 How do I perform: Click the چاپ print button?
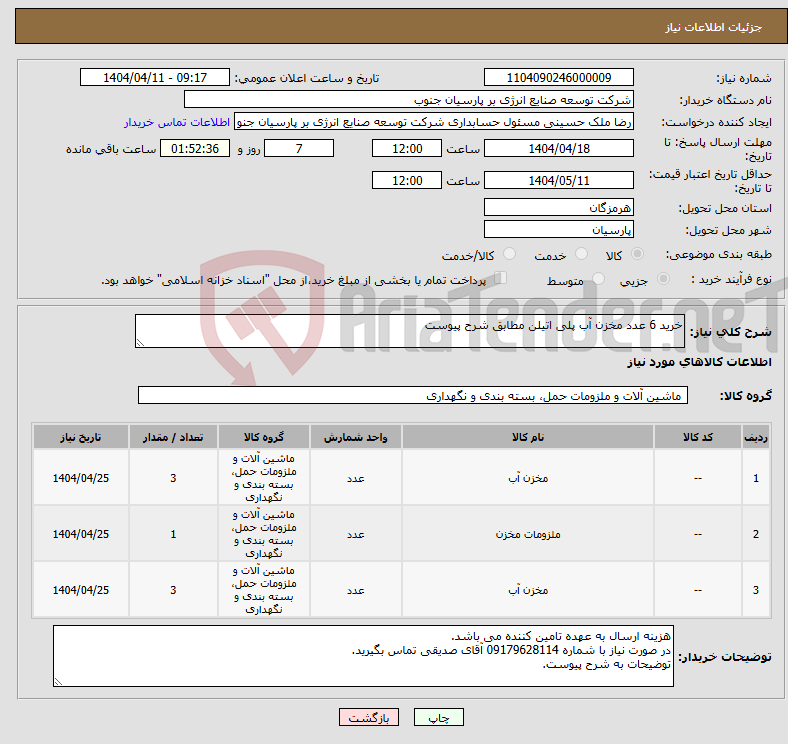point(438,717)
